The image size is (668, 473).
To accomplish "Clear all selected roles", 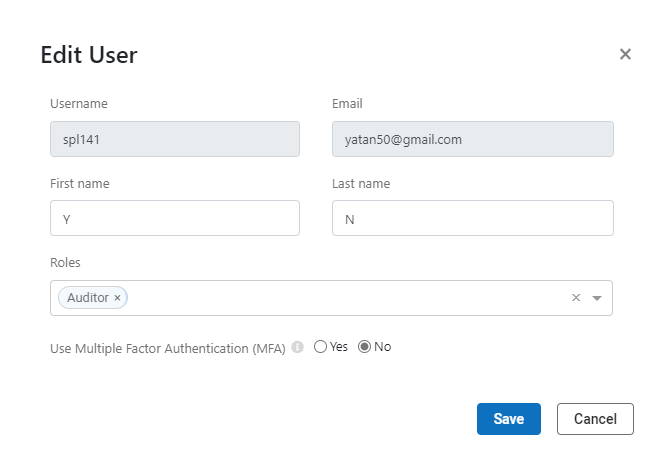I will [x=576, y=297].
